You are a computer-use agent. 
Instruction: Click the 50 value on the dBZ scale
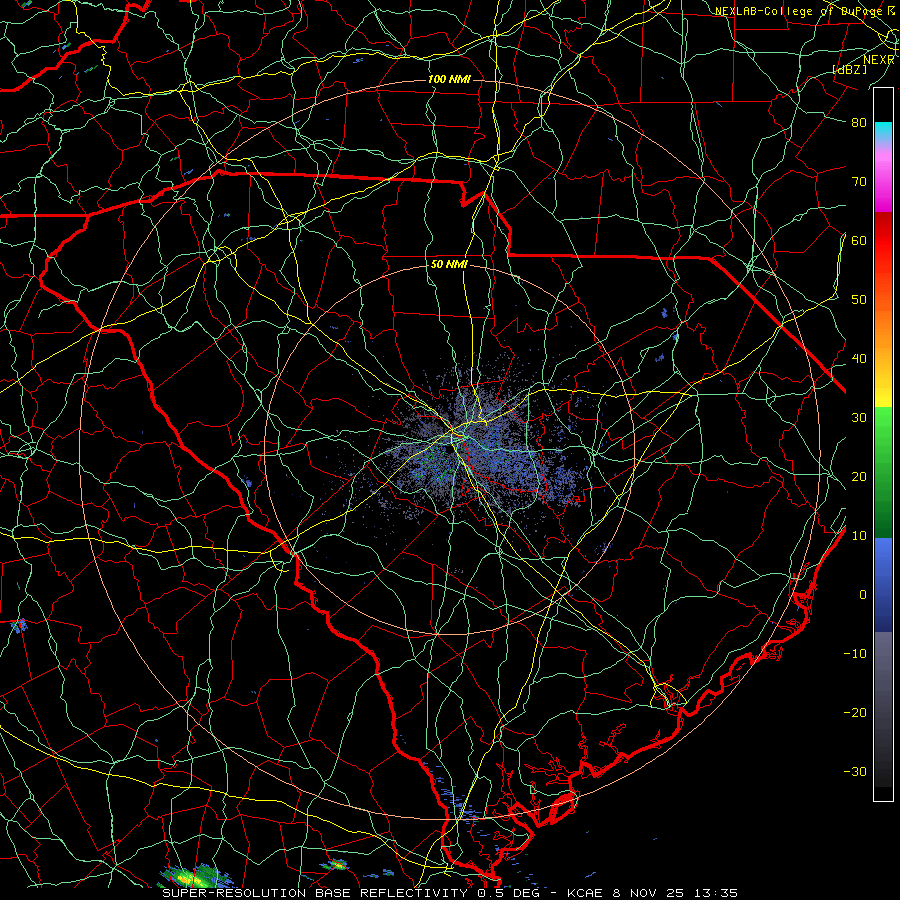click(859, 300)
